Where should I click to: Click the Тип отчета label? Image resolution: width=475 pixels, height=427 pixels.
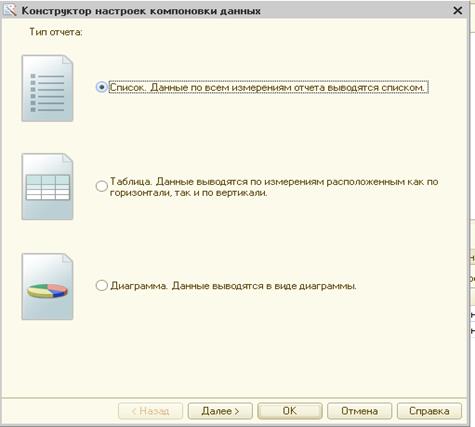click(56, 32)
